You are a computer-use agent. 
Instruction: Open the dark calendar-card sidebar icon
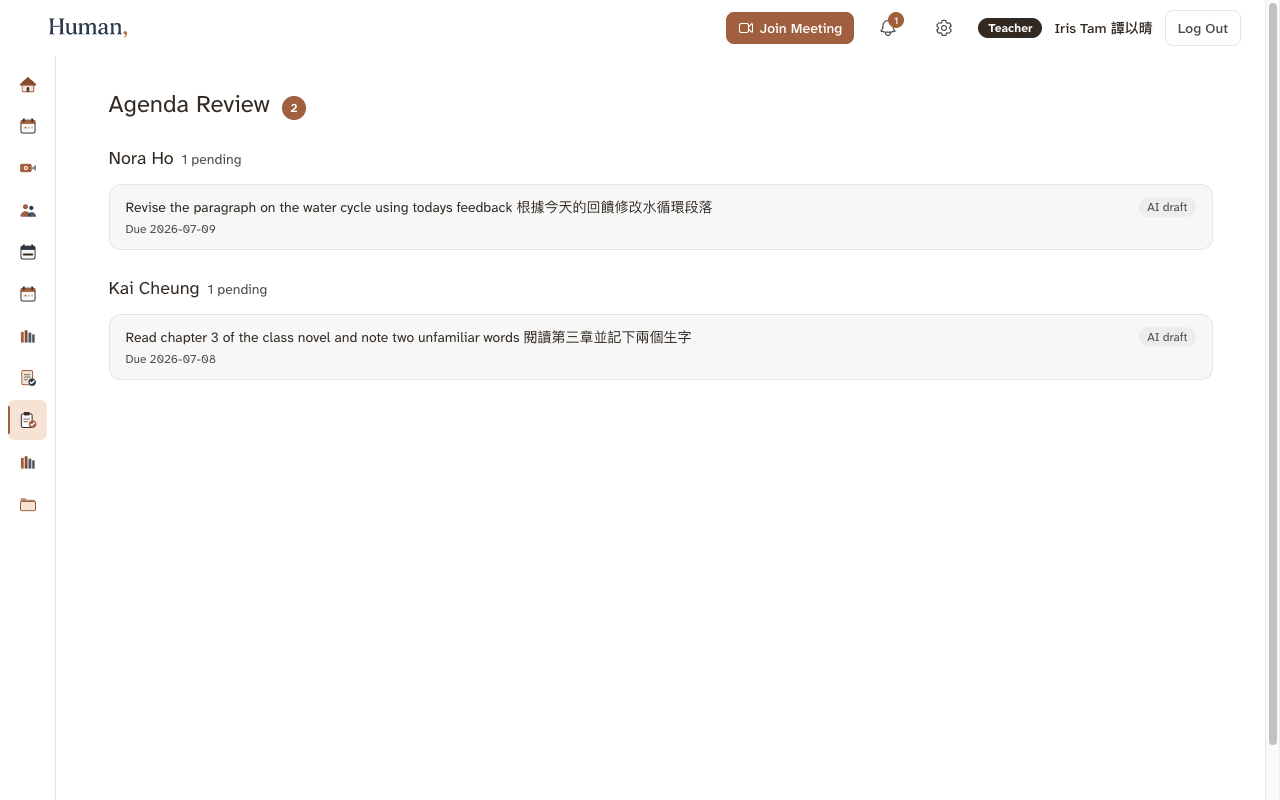(28, 253)
